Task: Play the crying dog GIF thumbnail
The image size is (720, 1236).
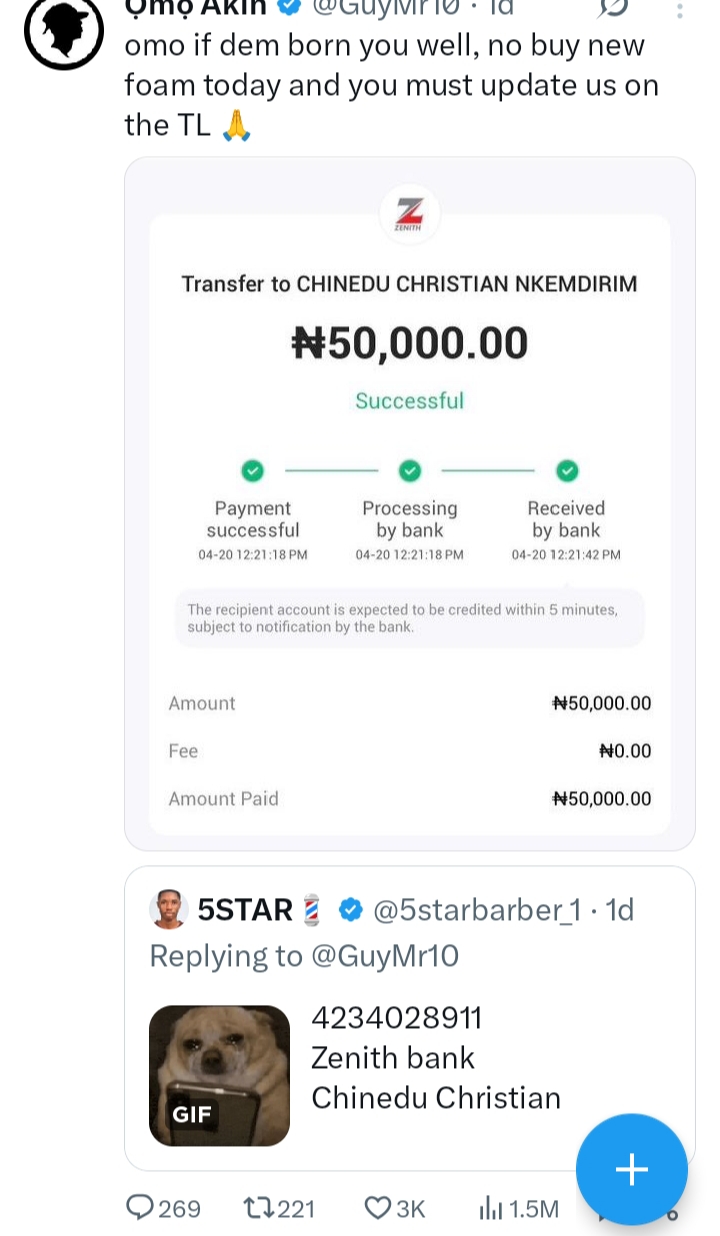Action: pyautogui.click(x=219, y=1075)
